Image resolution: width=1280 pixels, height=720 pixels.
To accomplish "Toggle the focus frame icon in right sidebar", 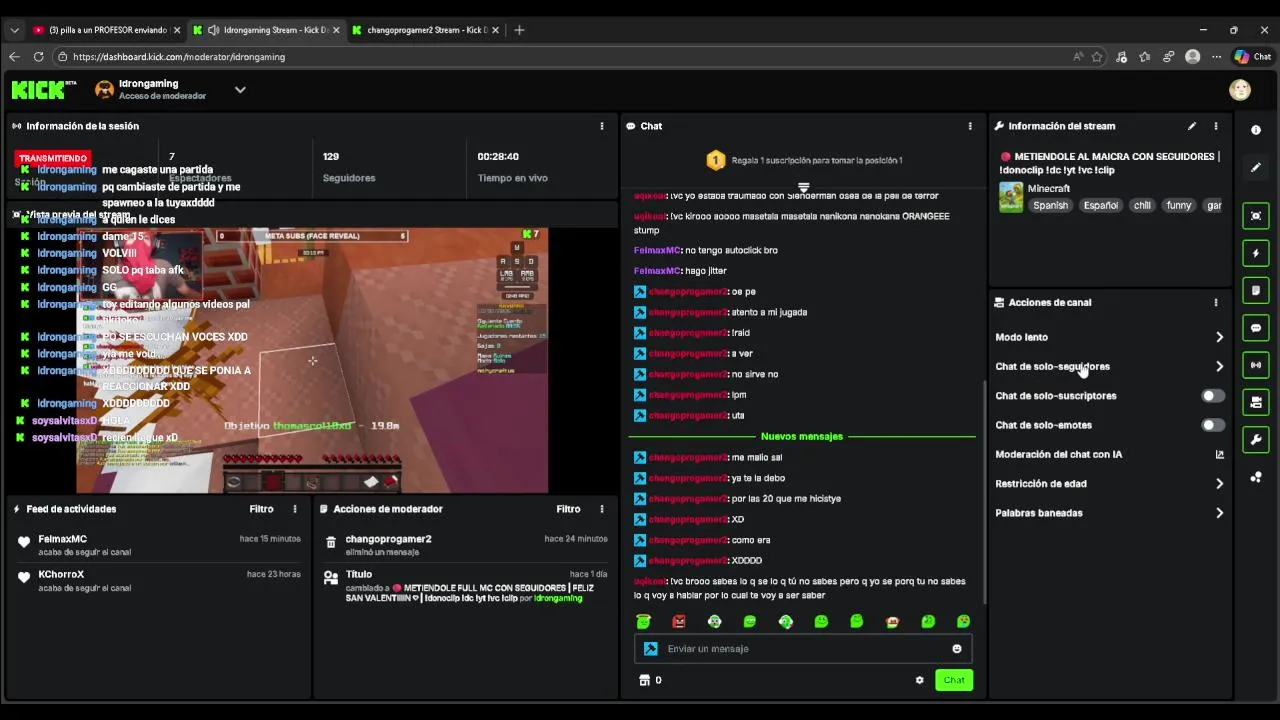I will 1256,216.
